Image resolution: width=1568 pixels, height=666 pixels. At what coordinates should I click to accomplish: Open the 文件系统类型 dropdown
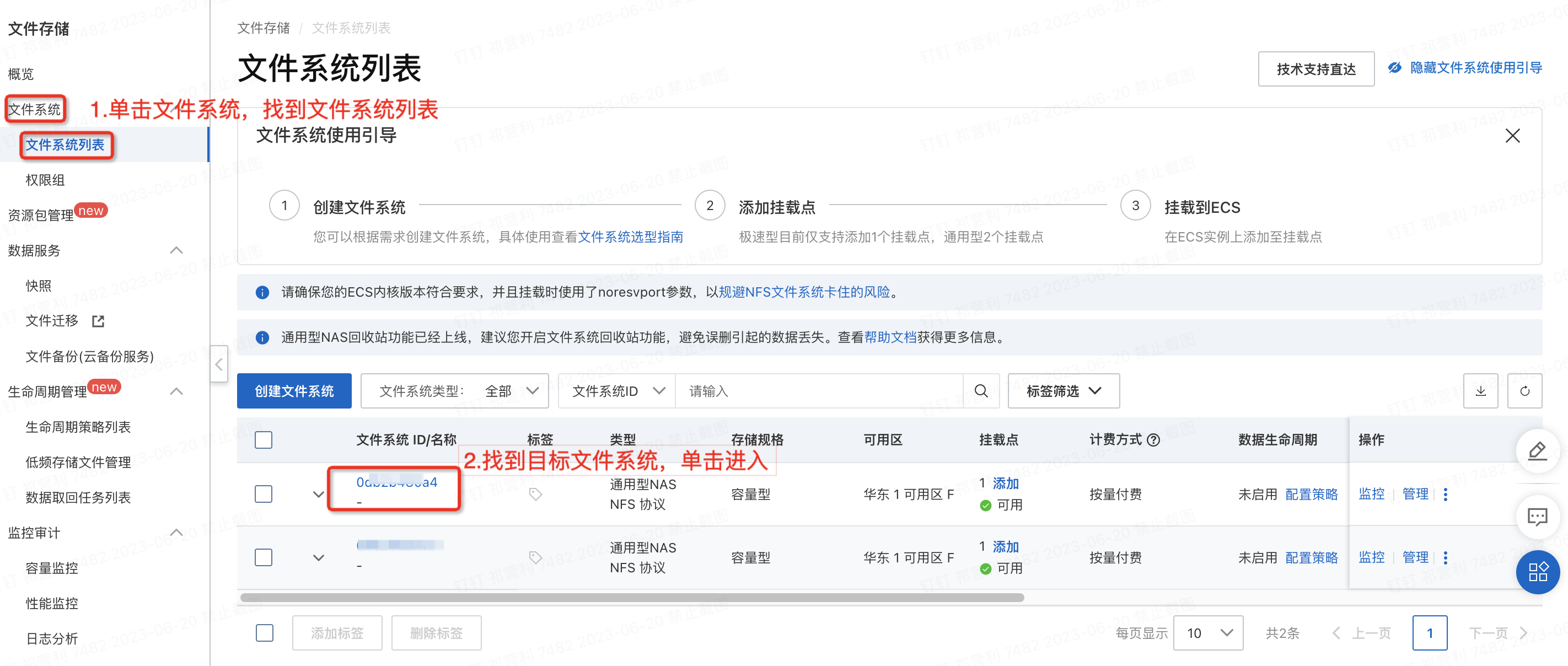(455, 391)
